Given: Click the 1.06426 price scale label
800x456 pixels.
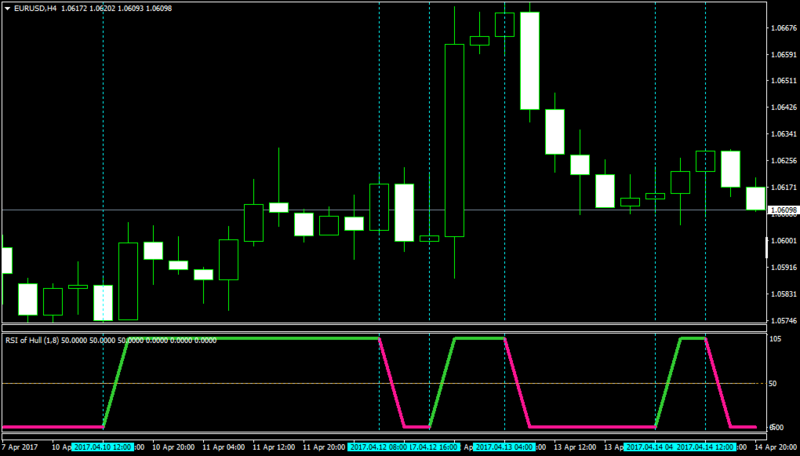Looking at the screenshot, I should [x=785, y=107].
